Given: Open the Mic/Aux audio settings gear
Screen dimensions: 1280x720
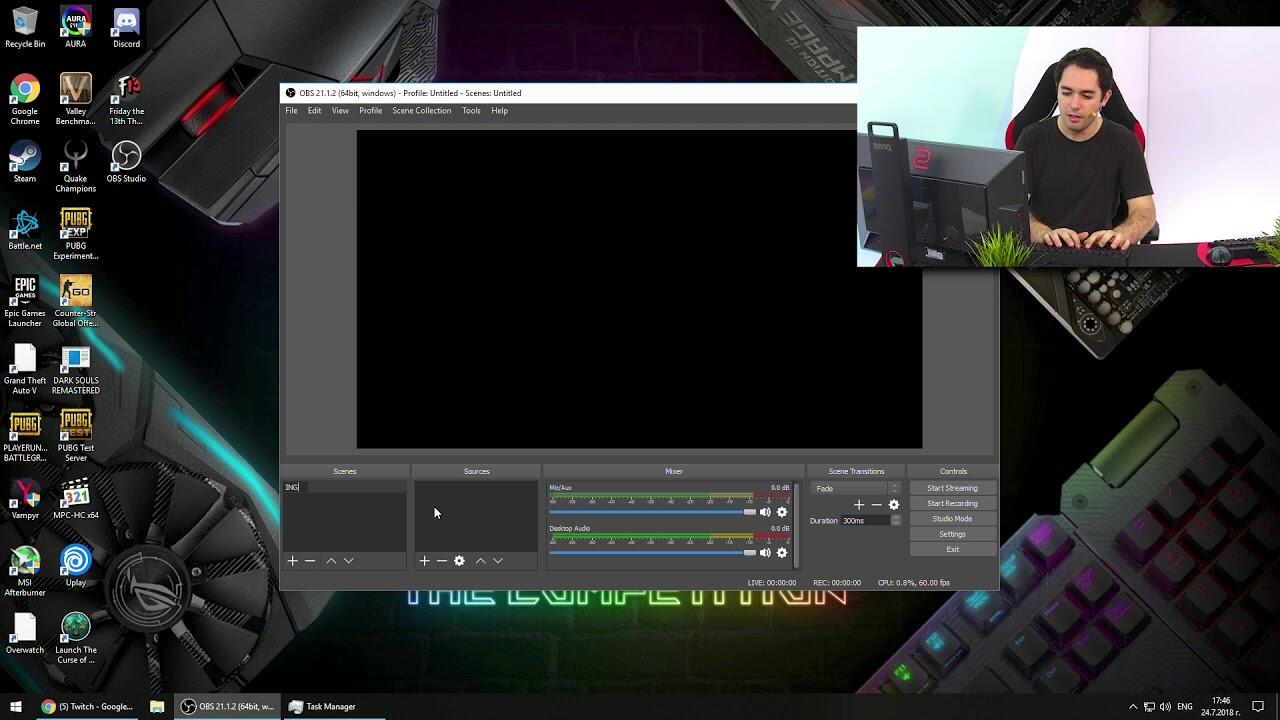Looking at the screenshot, I should click(x=782, y=512).
